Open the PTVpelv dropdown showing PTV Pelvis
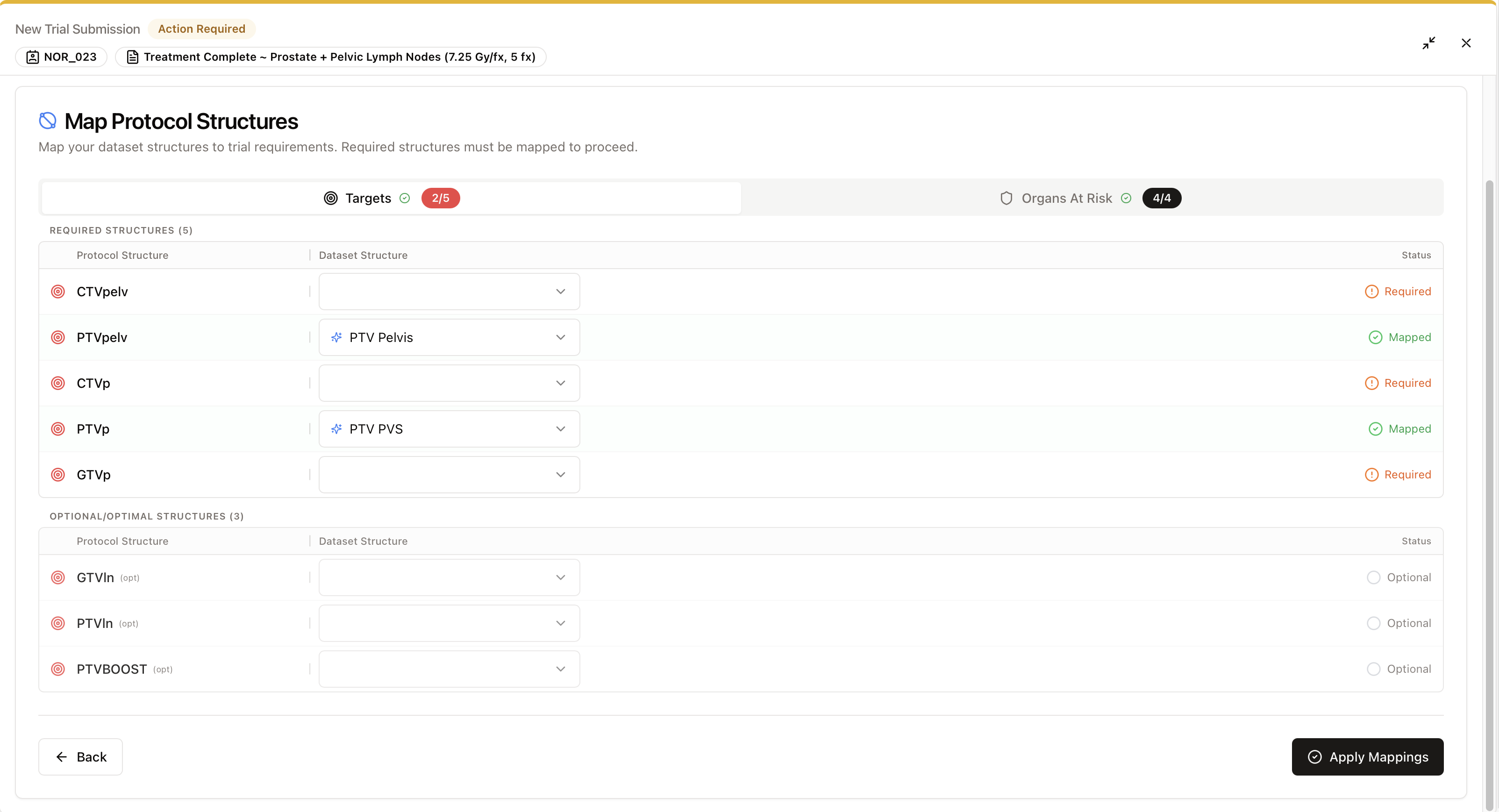1499x812 pixels. [449, 337]
